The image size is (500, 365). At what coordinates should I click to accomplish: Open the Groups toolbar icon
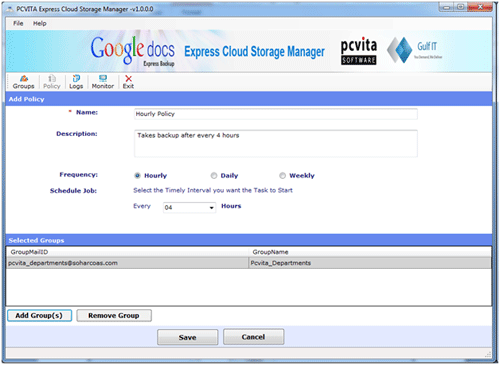coord(23,82)
